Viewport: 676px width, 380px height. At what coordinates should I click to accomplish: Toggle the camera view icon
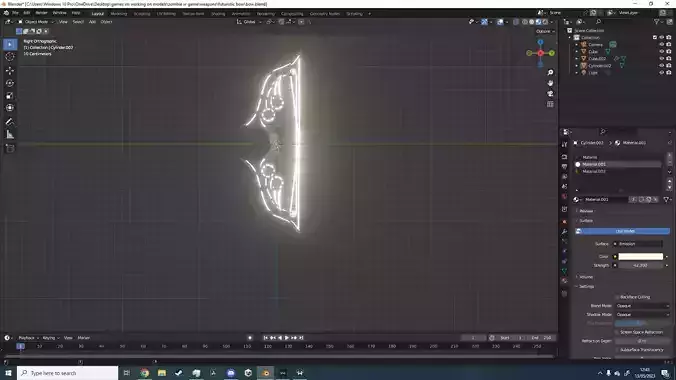pyautogui.click(x=550, y=94)
